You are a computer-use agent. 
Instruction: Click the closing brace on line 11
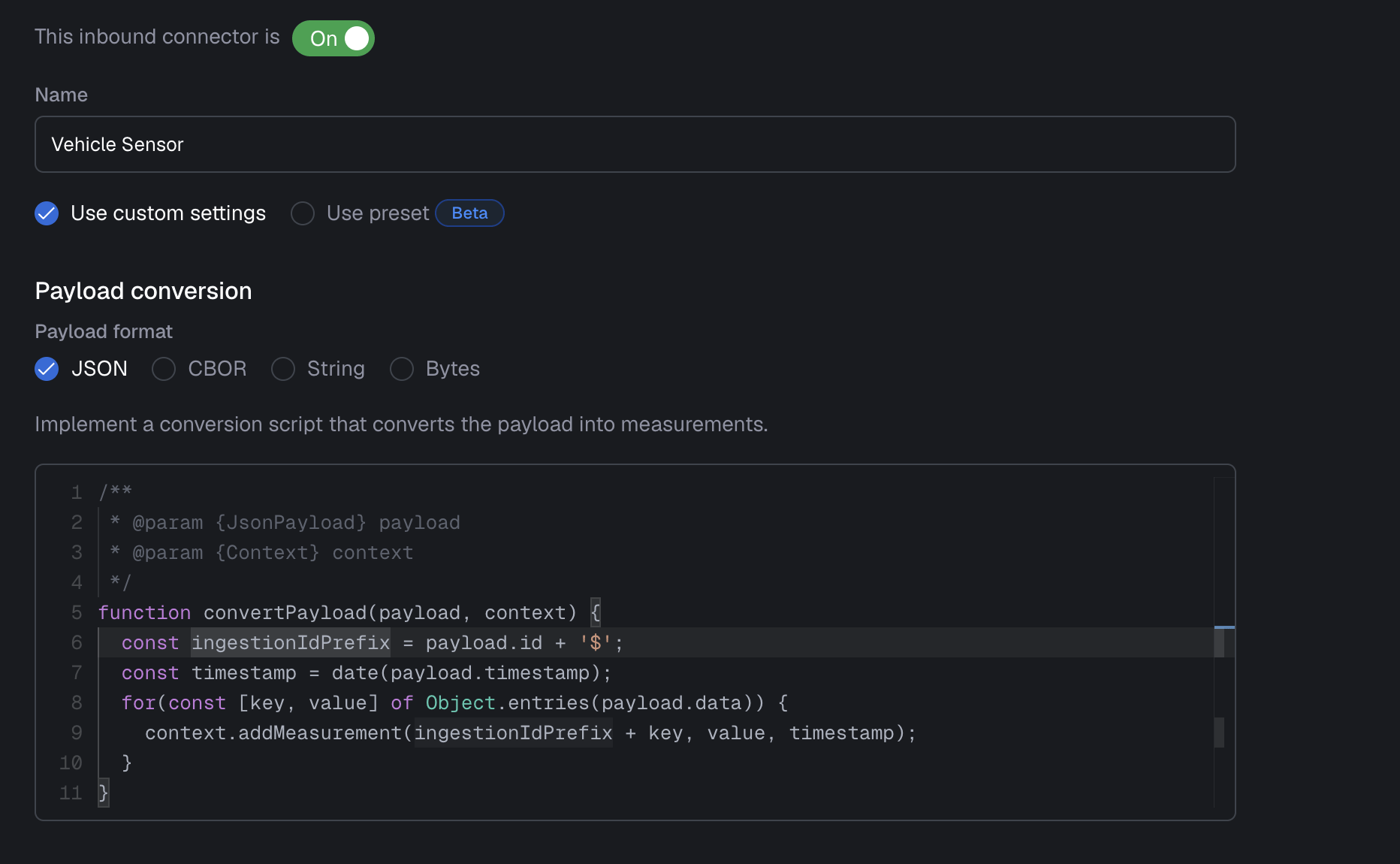[x=104, y=793]
